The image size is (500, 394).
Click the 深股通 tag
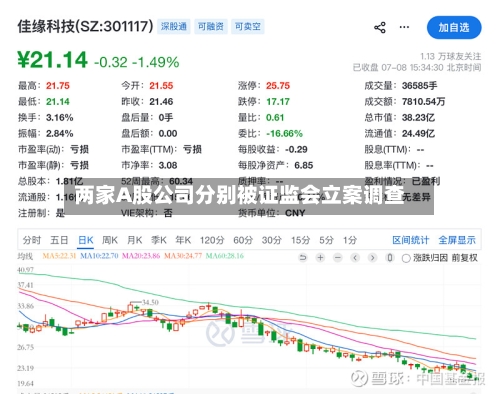pyautogui.click(x=174, y=26)
